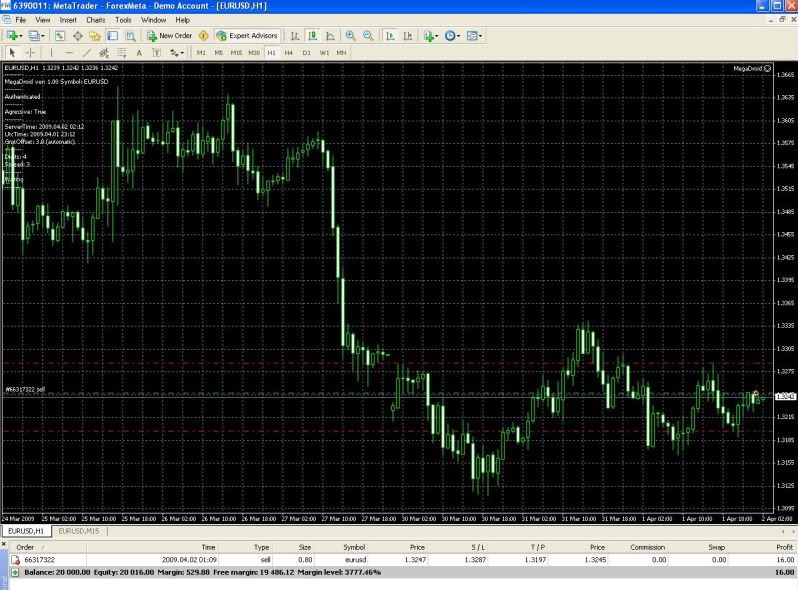Switch to M1 timeframe

click(202, 52)
